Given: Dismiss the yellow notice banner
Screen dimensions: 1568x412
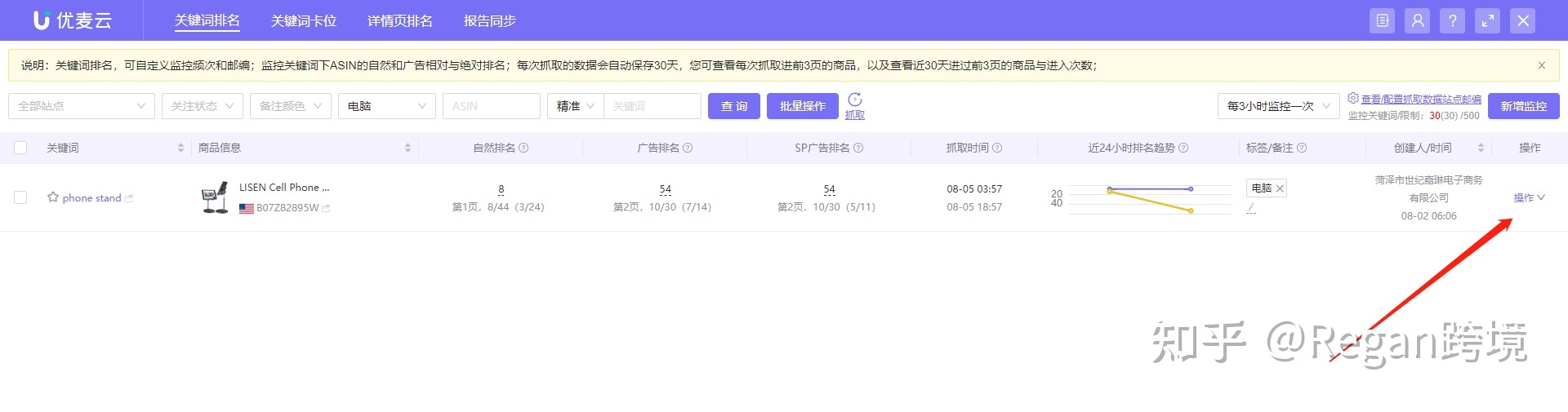Looking at the screenshot, I should 1541,65.
